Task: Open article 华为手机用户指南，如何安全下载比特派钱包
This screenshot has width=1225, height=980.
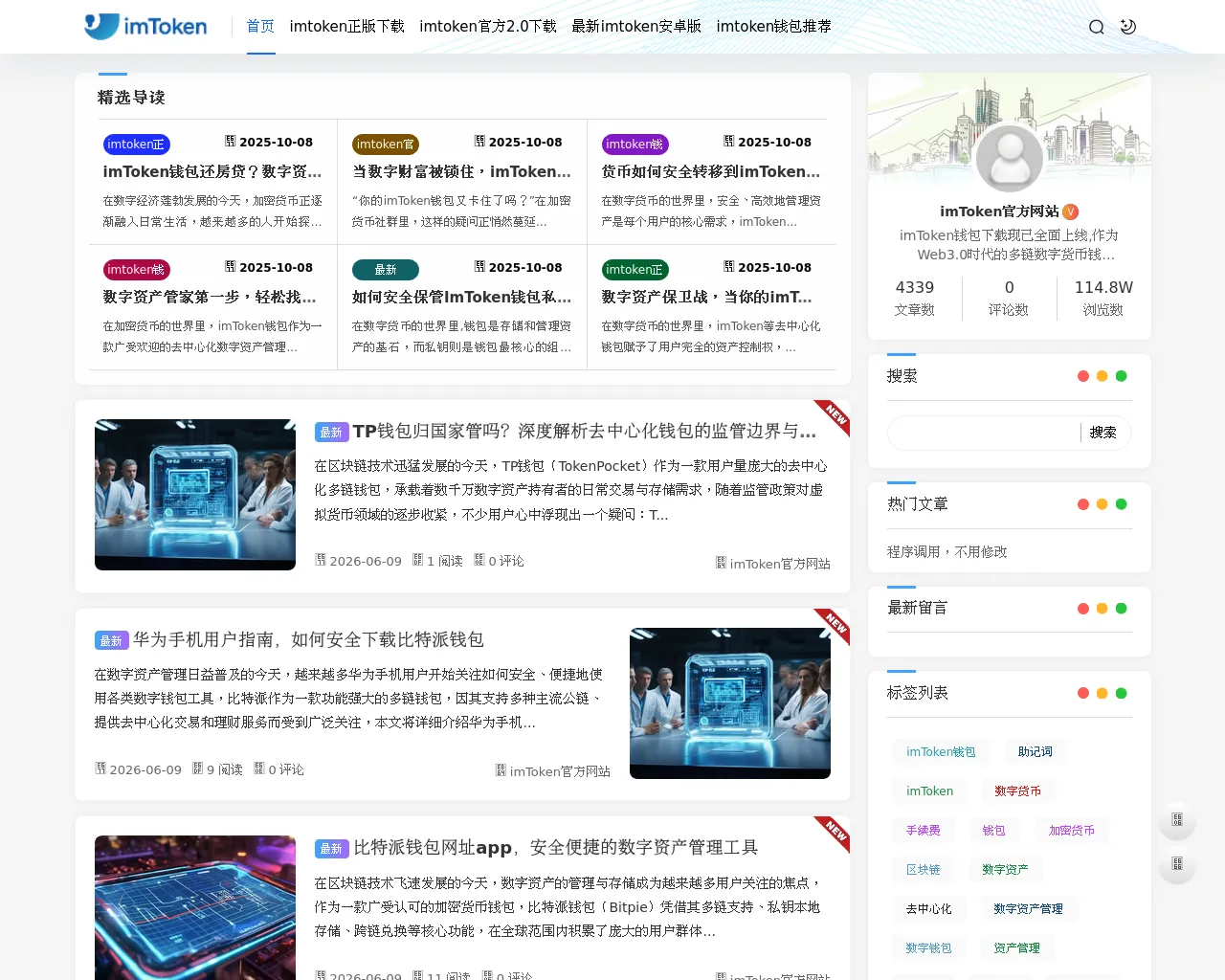Action: click(x=308, y=639)
